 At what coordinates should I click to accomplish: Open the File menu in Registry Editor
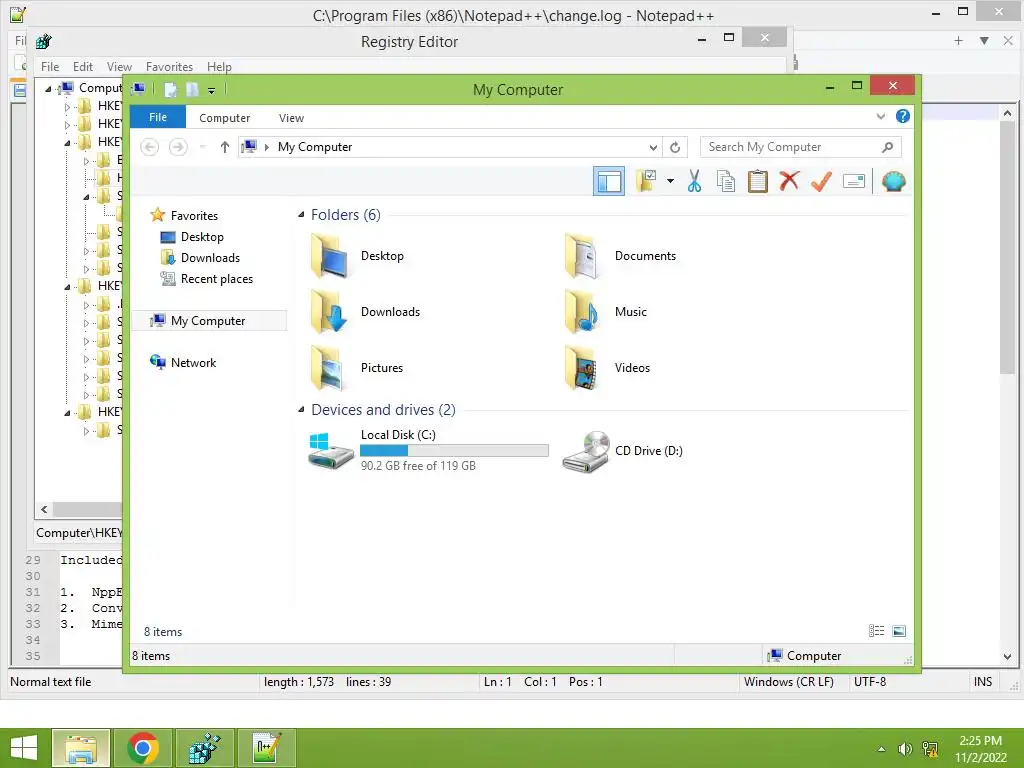pyautogui.click(x=50, y=67)
